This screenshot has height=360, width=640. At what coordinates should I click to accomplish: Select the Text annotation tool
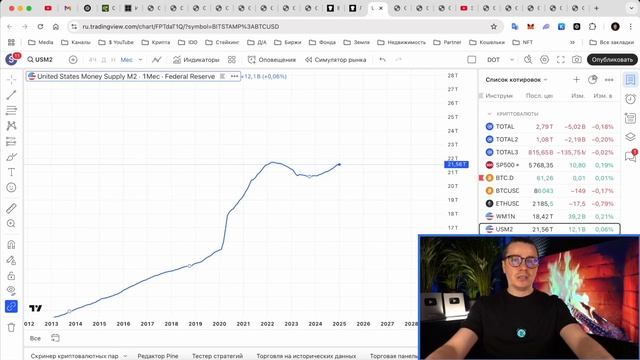click(x=11, y=172)
